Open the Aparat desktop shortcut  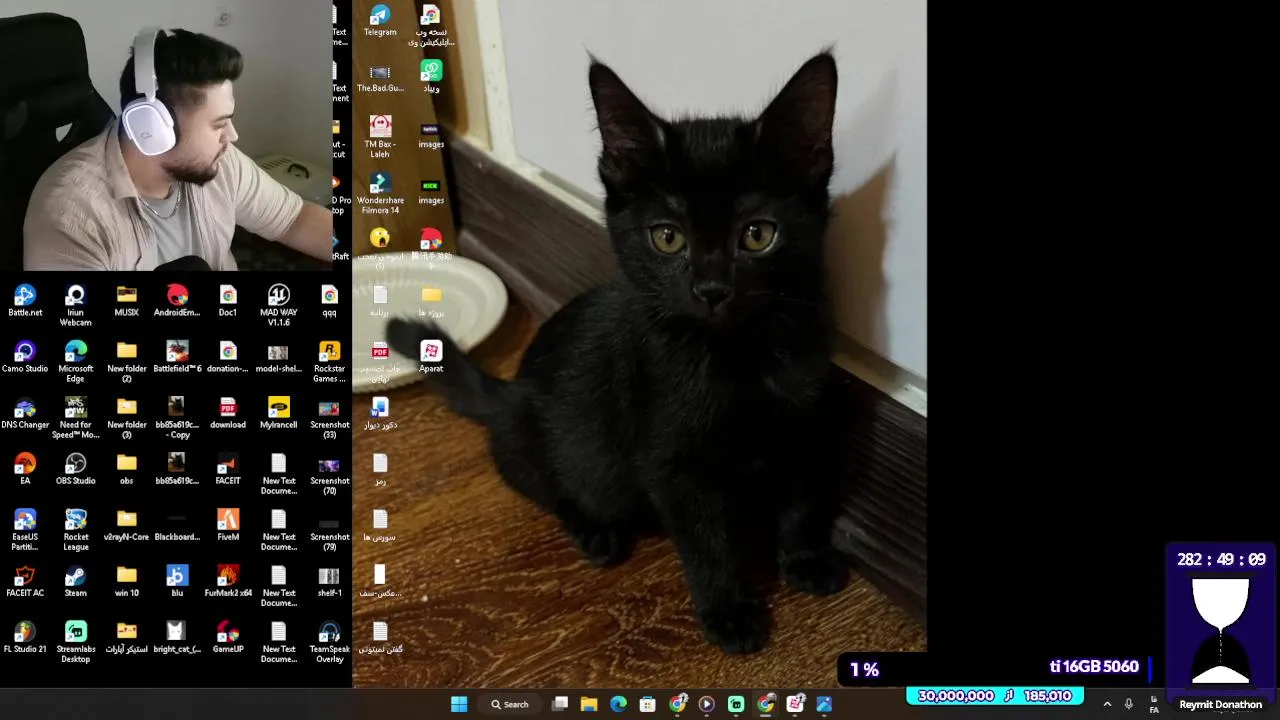431,356
